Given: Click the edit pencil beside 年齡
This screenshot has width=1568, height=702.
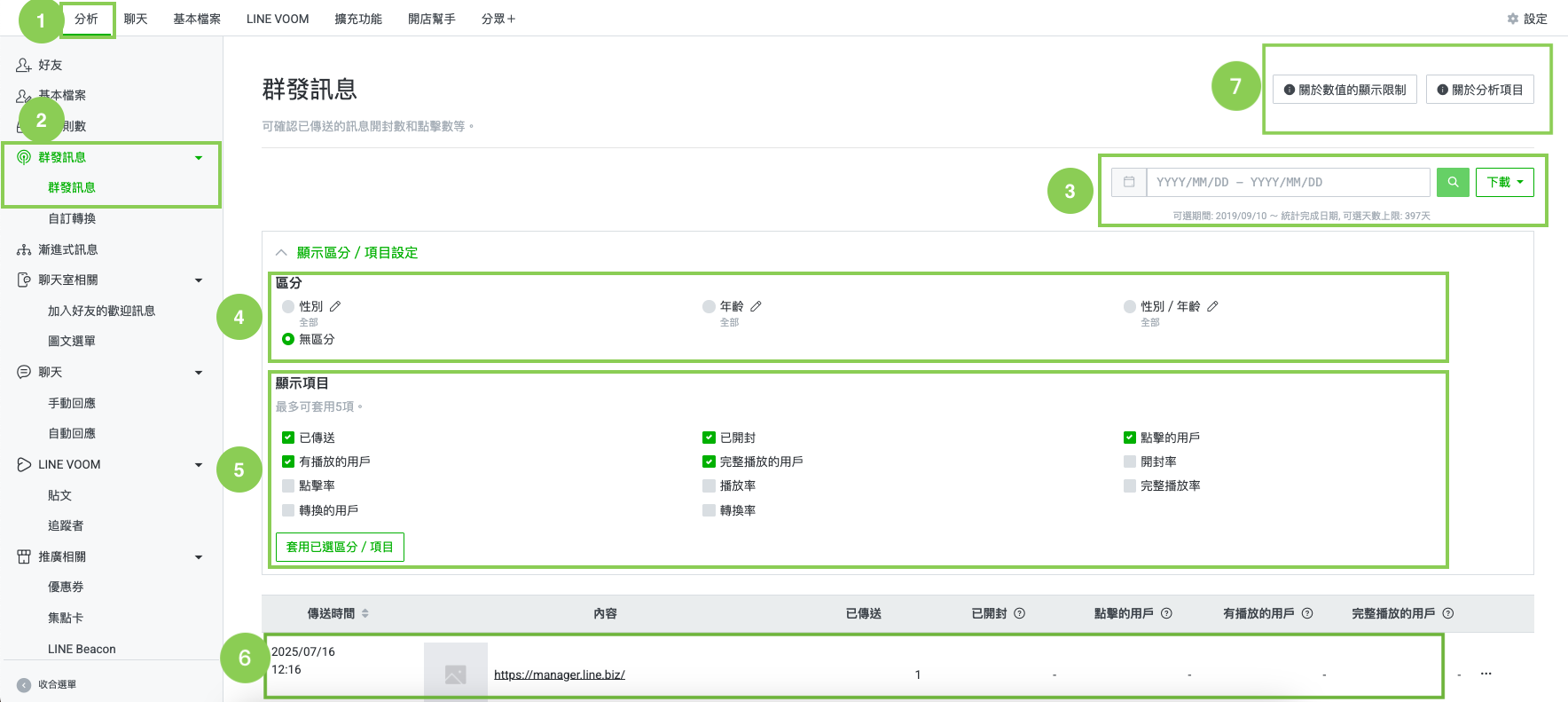Looking at the screenshot, I should click(x=756, y=306).
